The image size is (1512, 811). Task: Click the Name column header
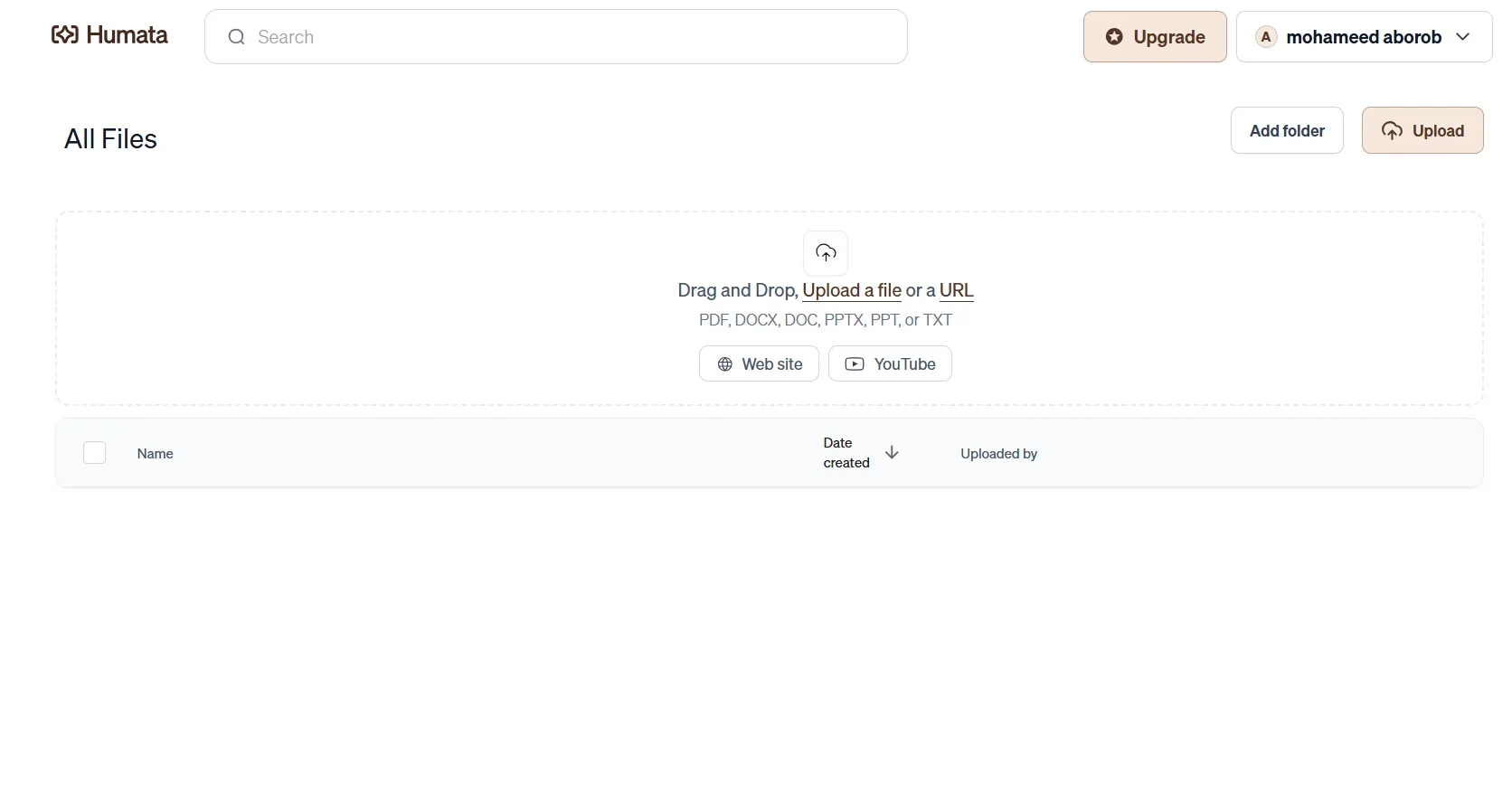(x=155, y=454)
